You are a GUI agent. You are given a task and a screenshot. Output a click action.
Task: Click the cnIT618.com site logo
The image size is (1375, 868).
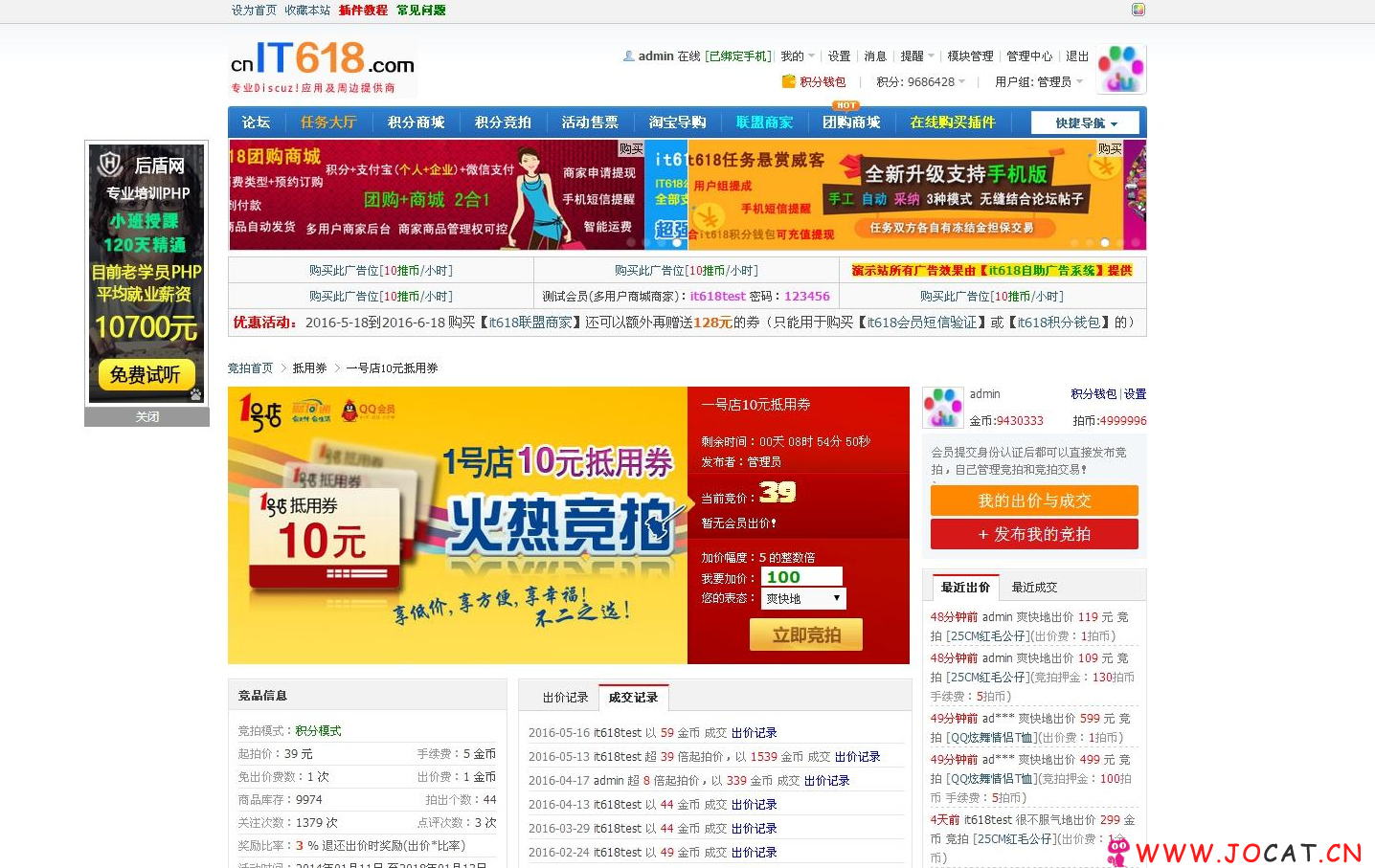pyautogui.click(x=323, y=67)
